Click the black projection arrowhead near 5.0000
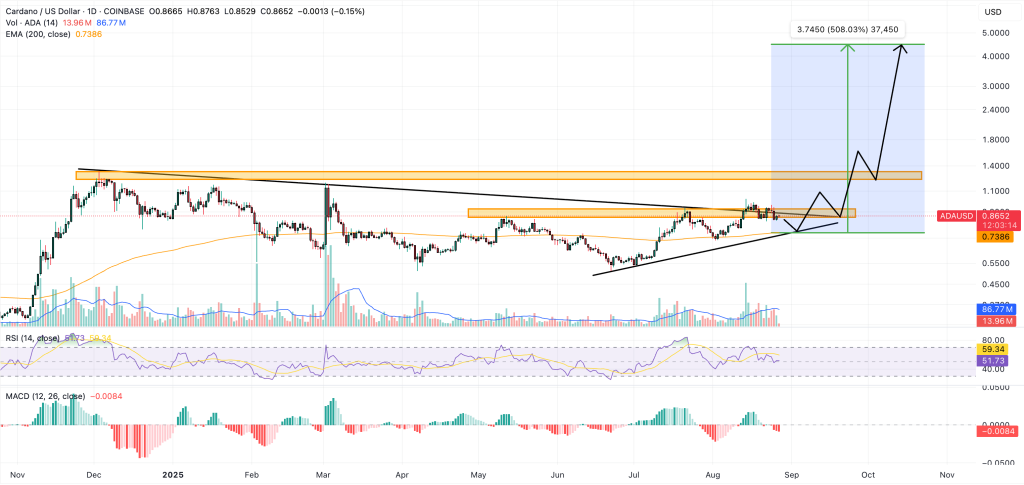This screenshot has width=1024, height=485. point(903,48)
